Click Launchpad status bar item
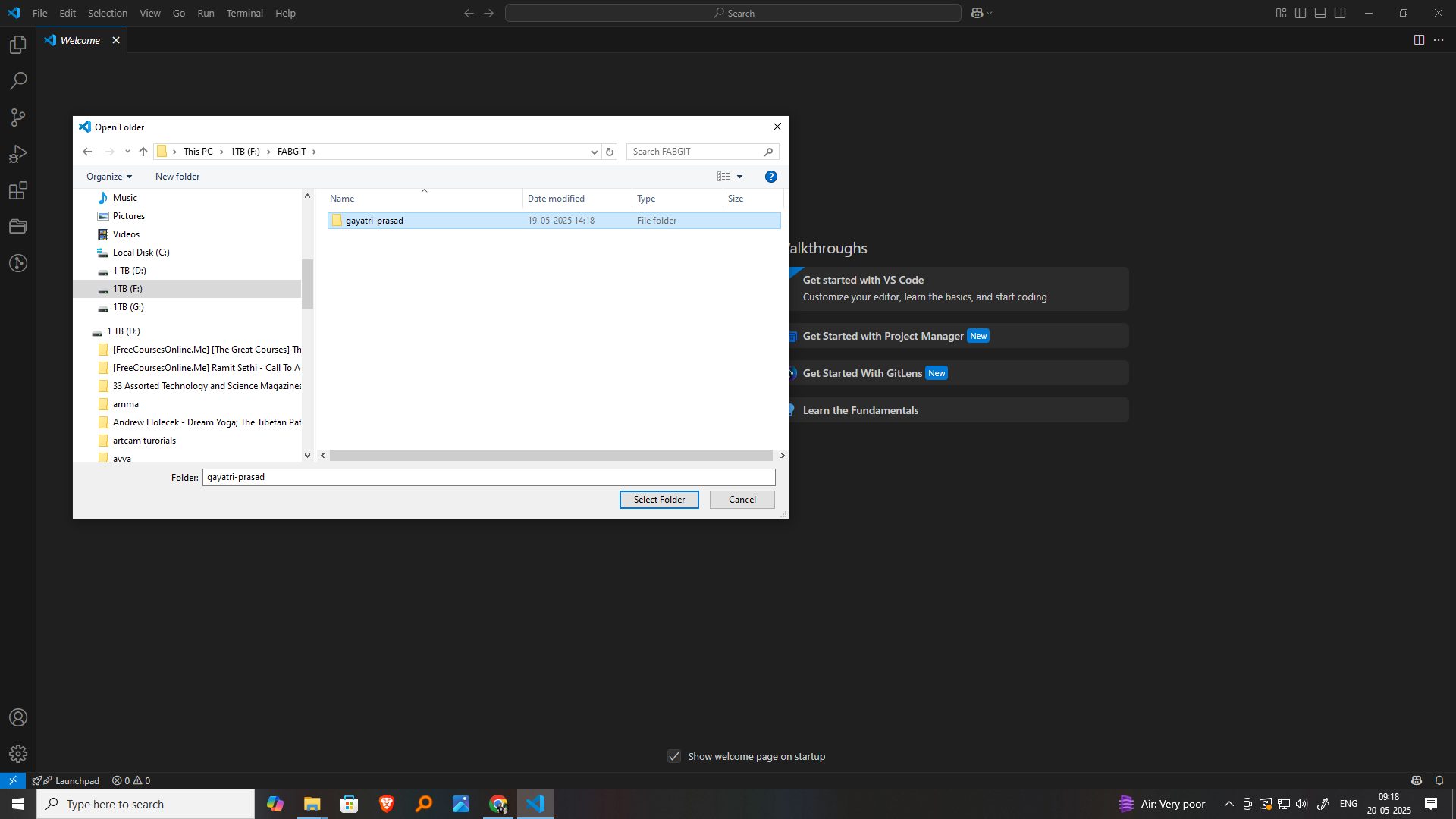The width and height of the screenshot is (1456, 819). tap(66, 780)
